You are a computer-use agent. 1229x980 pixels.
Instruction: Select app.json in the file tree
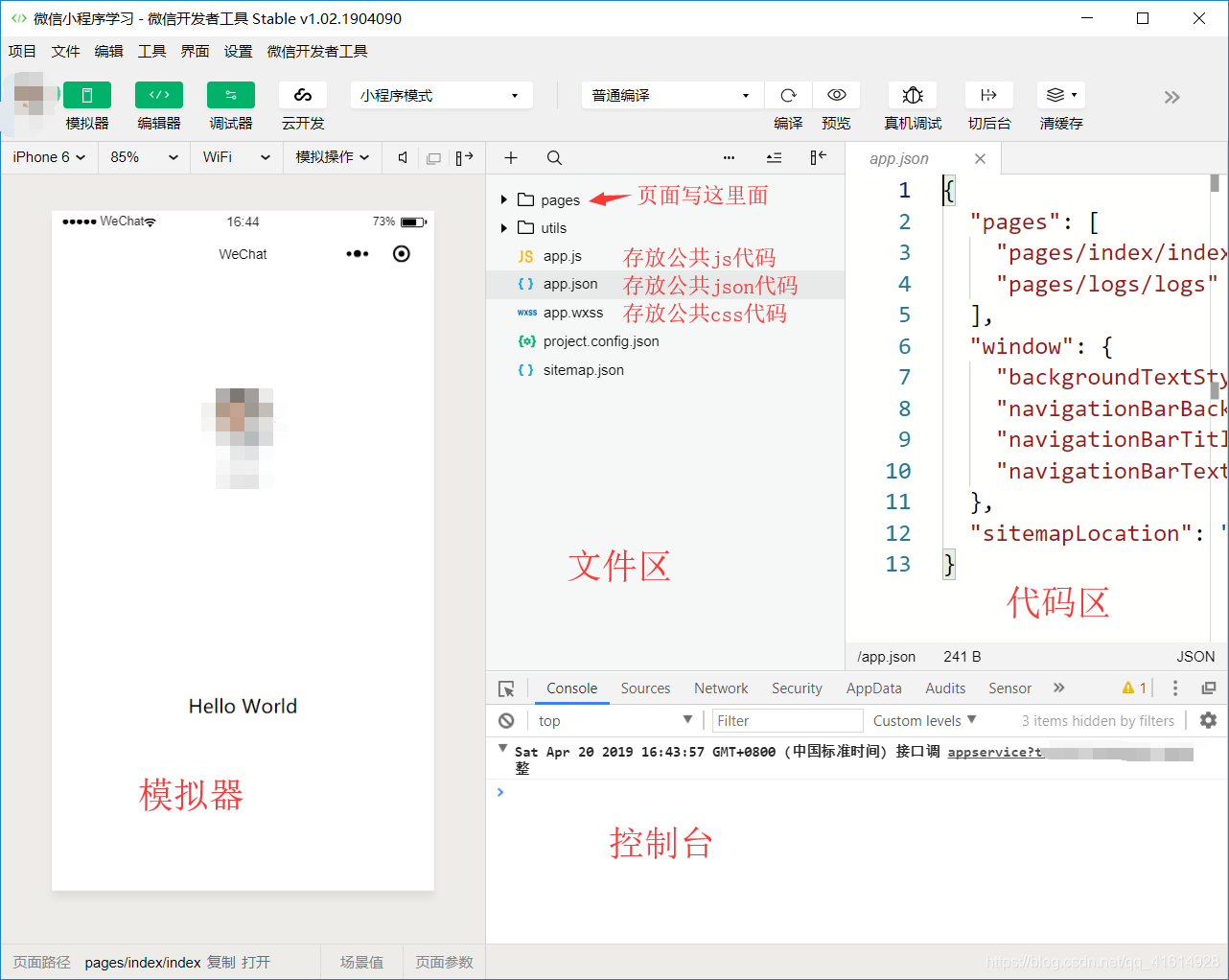point(665,284)
